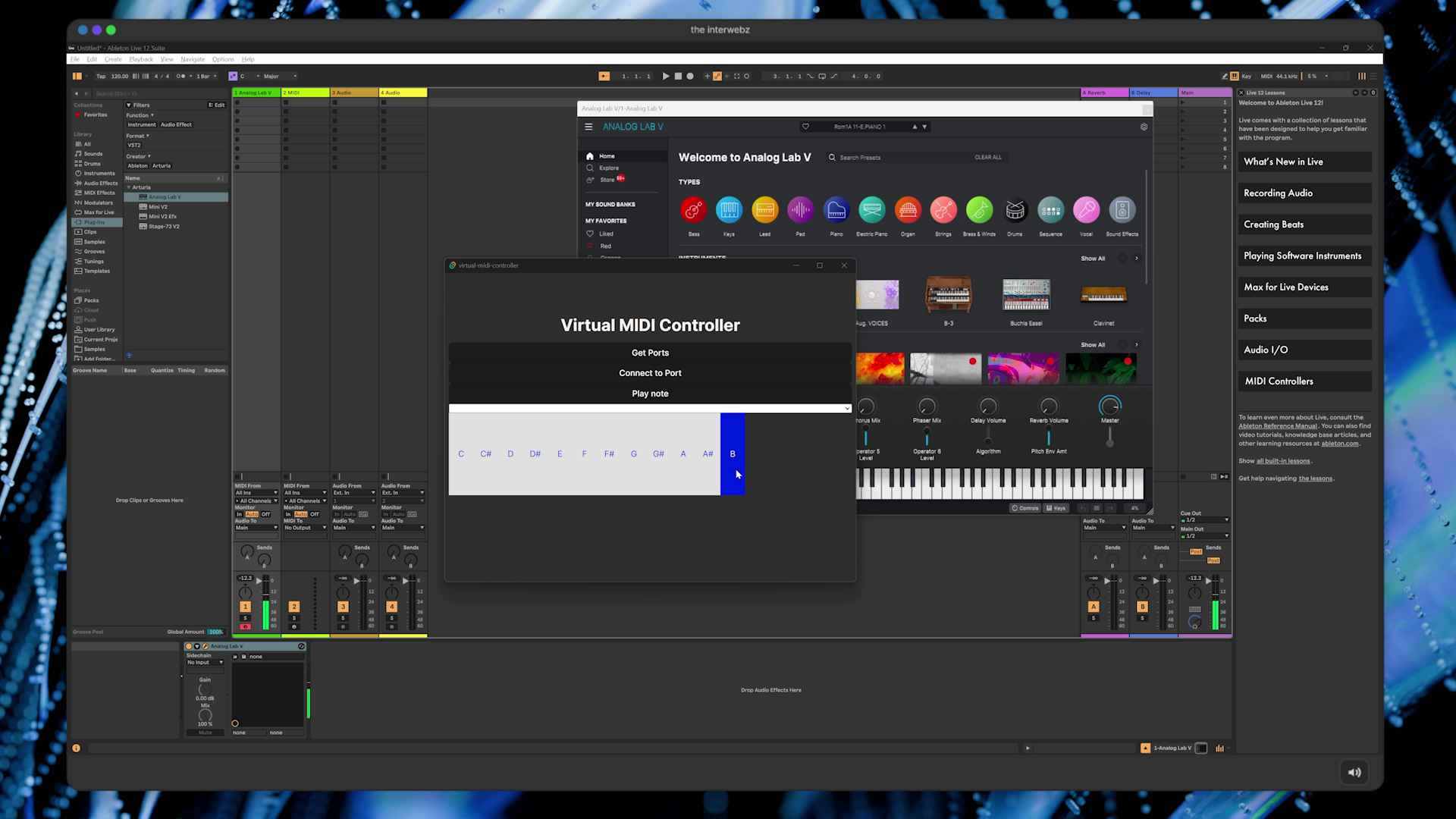The height and width of the screenshot is (819, 1456).
Task: Click the Home tab in Analog Lab V
Action: point(605,156)
